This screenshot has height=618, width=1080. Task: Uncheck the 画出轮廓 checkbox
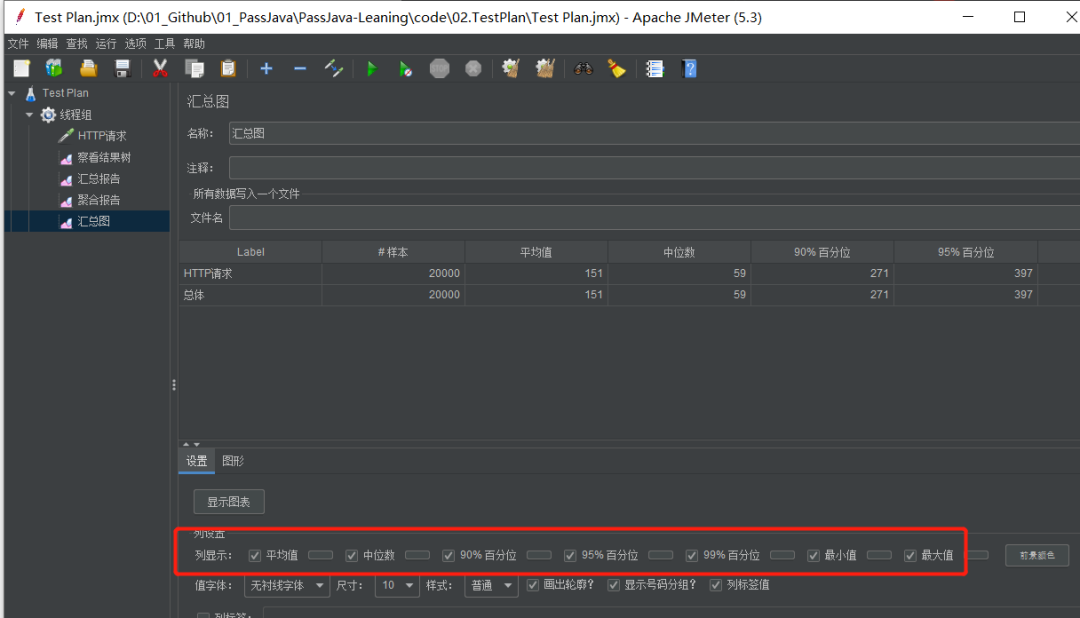pyautogui.click(x=532, y=585)
